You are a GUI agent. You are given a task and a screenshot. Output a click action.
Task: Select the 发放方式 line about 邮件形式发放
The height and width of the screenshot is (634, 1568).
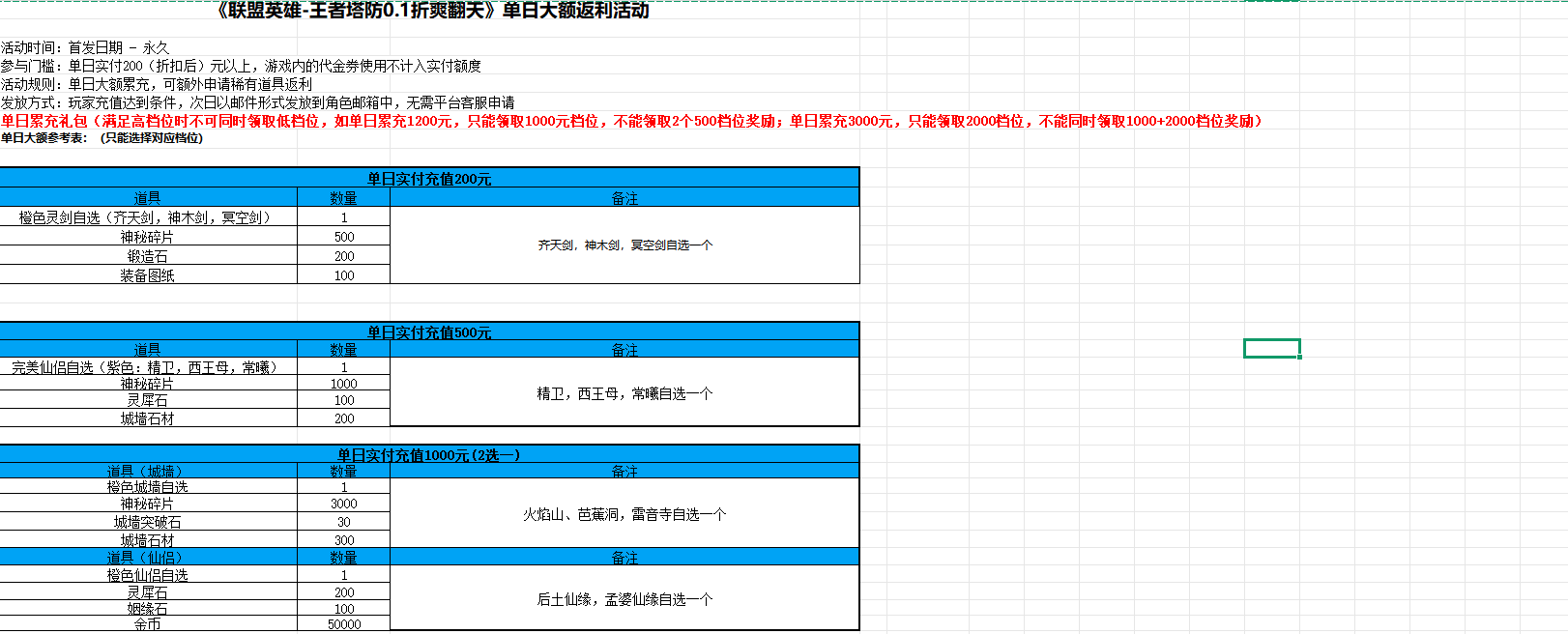click(258, 102)
